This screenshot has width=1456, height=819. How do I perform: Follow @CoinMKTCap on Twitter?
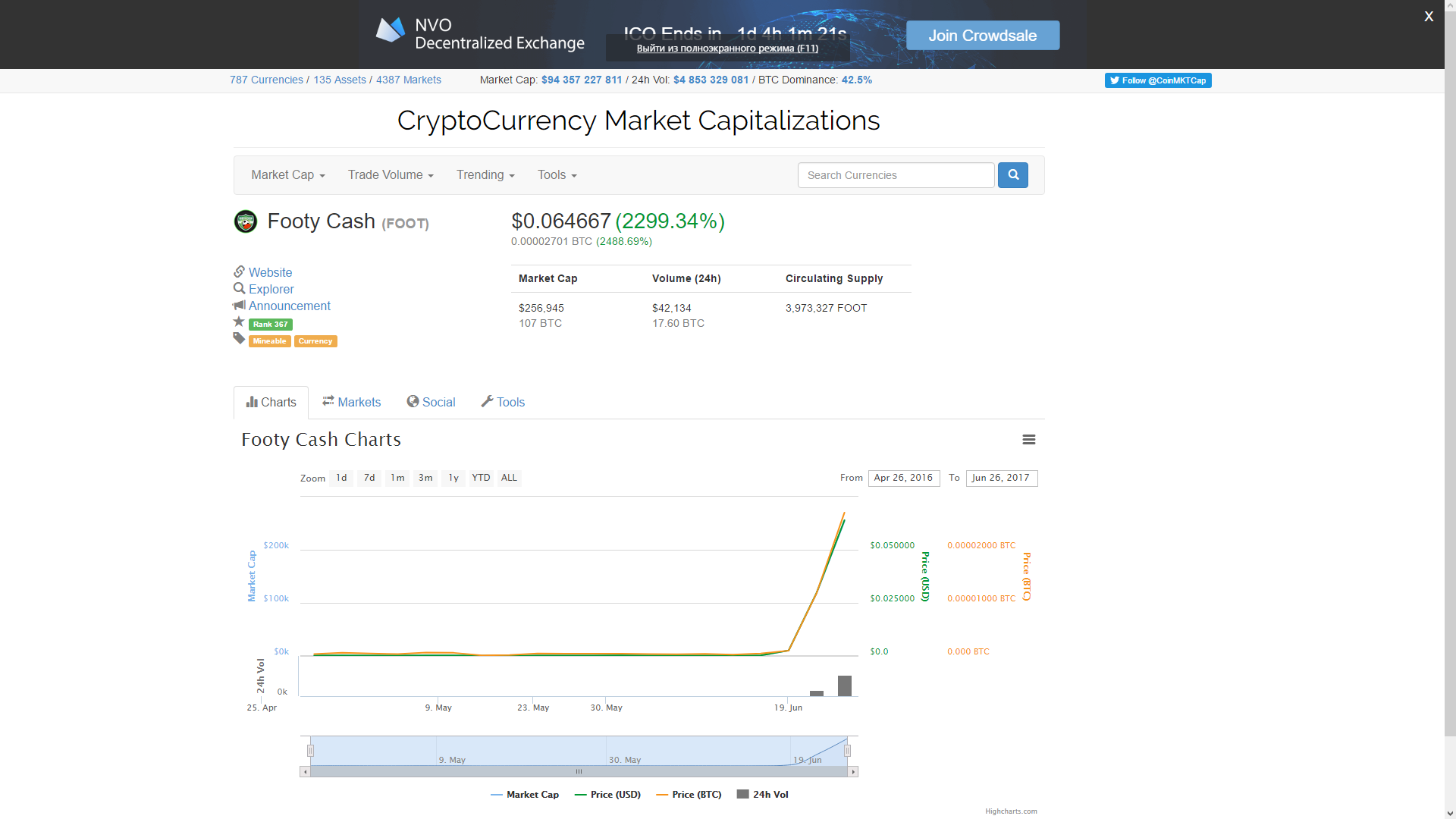(x=1158, y=80)
